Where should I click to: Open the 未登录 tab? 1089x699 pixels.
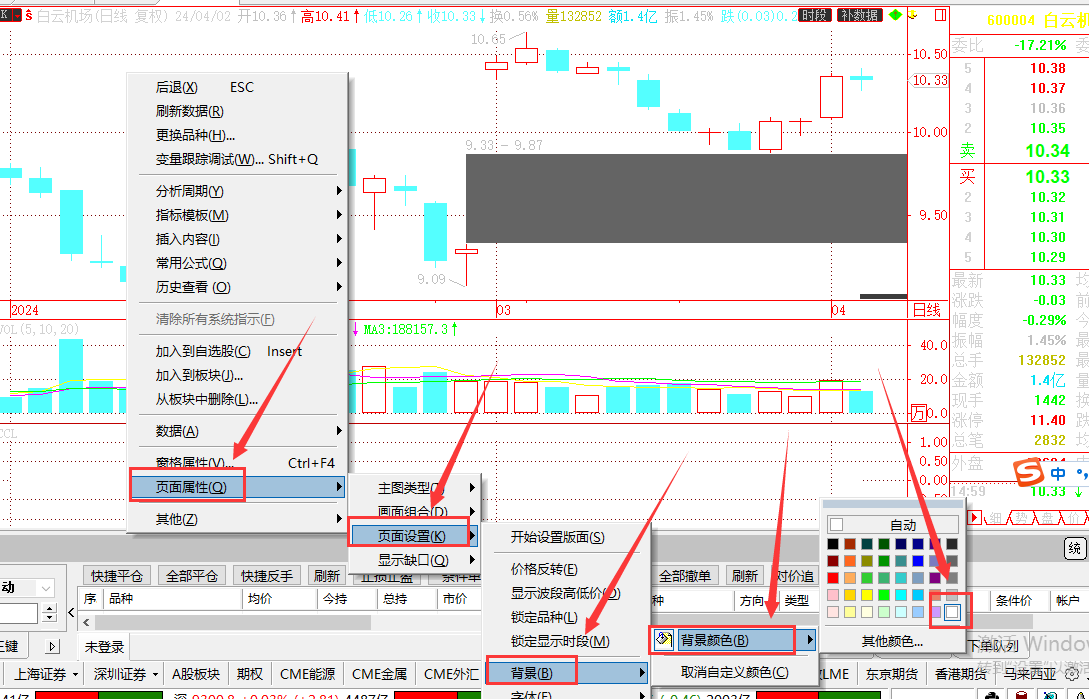(x=104, y=647)
